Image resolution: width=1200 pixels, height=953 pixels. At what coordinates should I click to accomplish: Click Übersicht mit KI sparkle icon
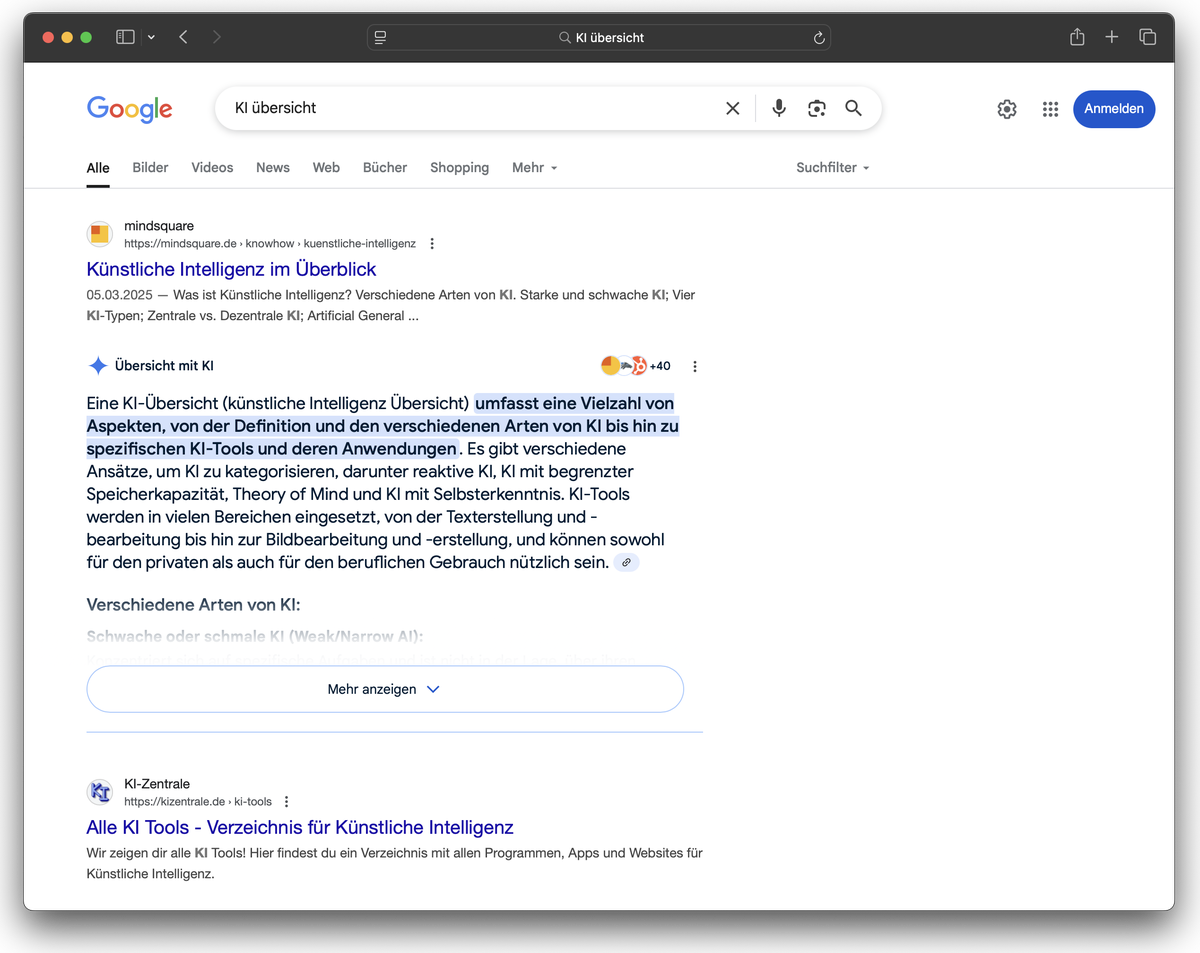98,366
